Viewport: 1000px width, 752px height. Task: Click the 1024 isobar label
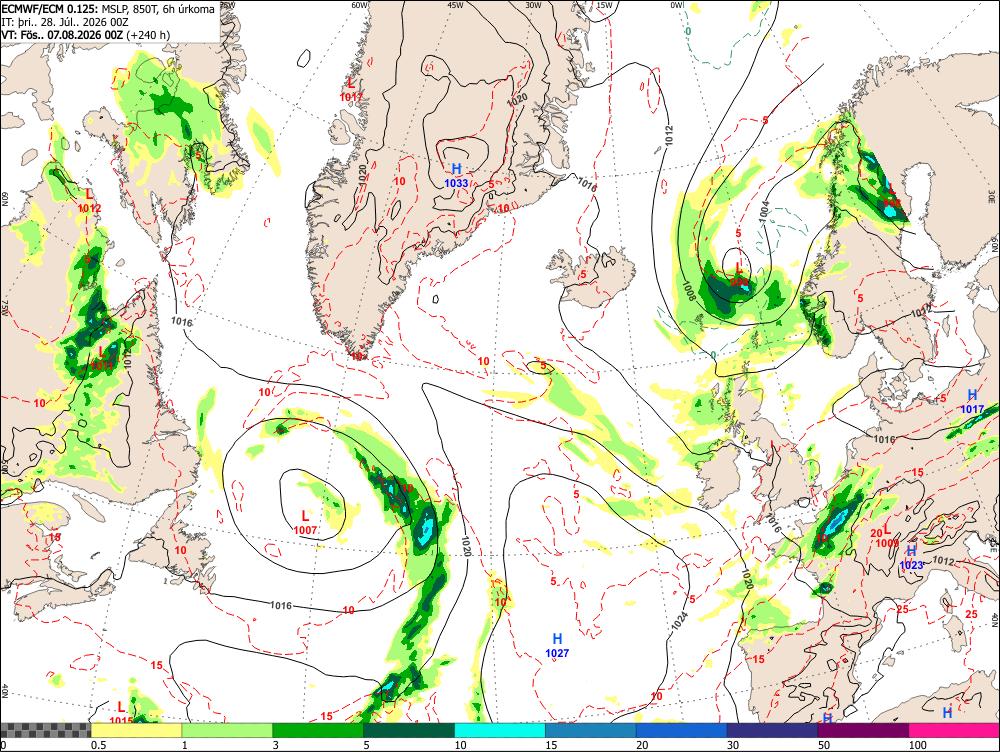[x=680, y=621]
